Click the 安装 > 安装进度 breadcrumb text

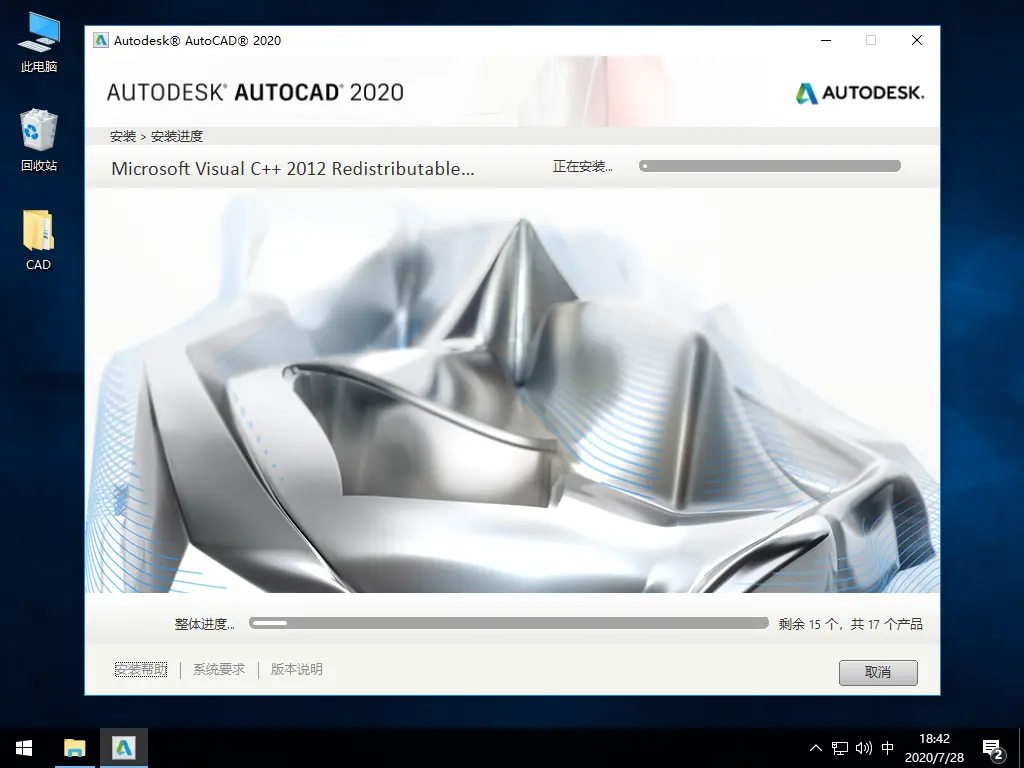click(157, 136)
